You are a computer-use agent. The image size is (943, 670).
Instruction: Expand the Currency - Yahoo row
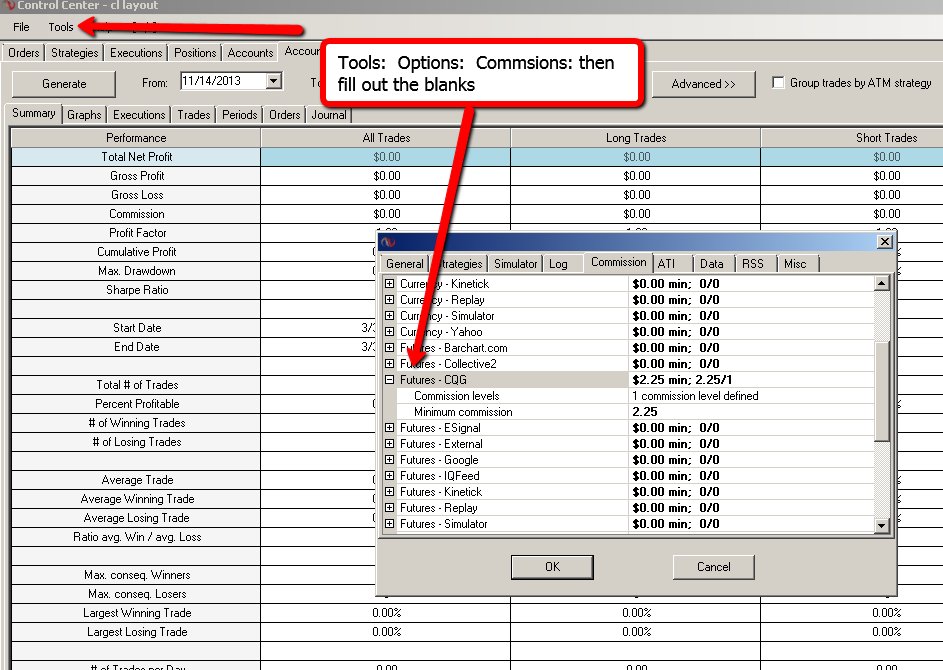click(x=390, y=331)
